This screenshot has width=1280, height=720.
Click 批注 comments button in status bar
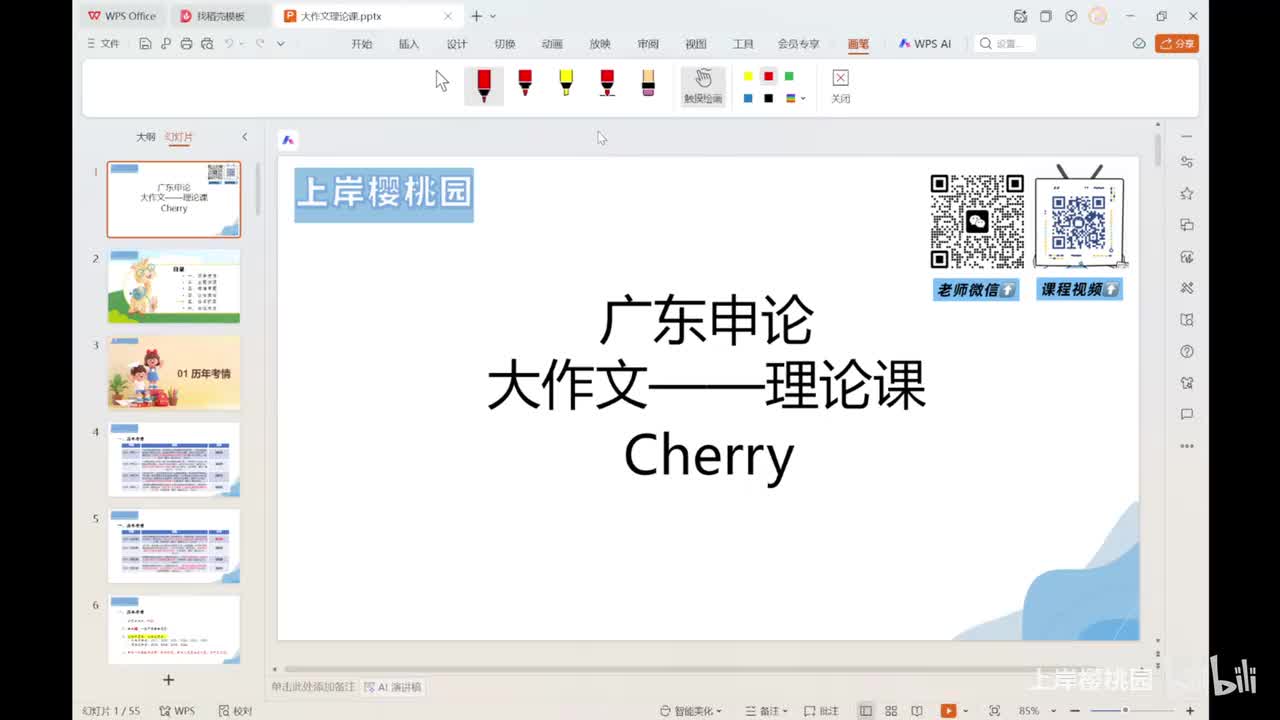(x=821, y=711)
